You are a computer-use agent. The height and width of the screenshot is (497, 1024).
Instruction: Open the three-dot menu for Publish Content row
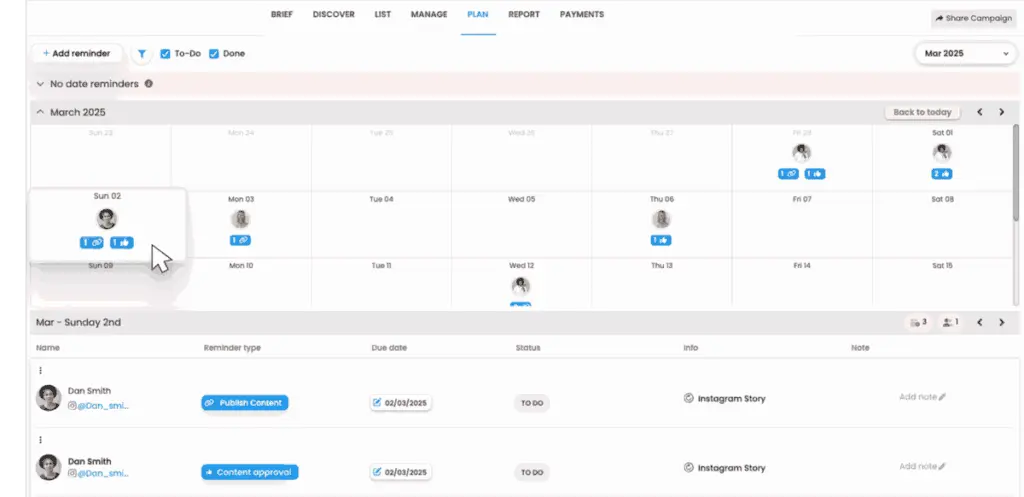point(40,370)
